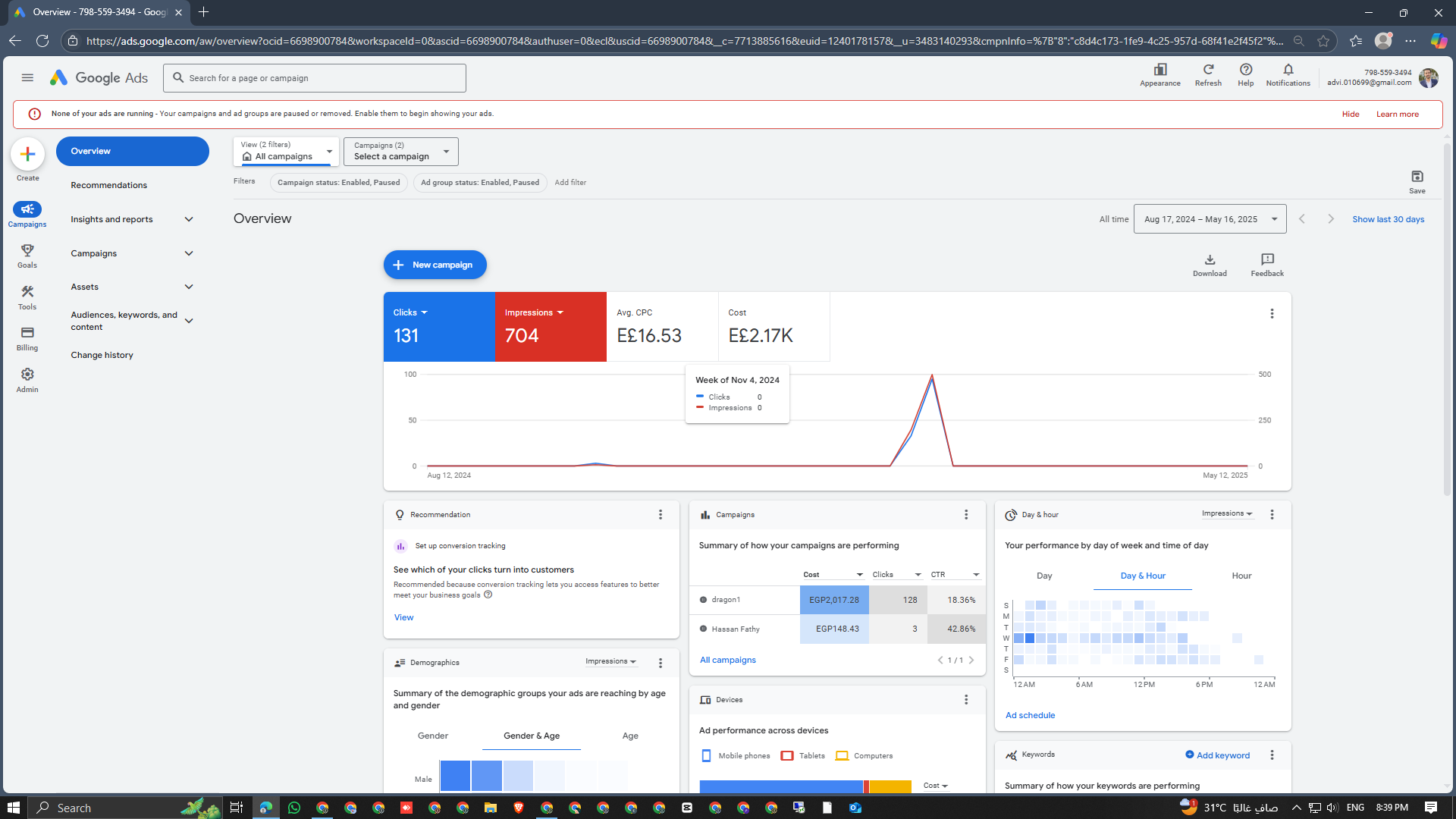Click the Google Ads logo

click(x=99, y=77)
